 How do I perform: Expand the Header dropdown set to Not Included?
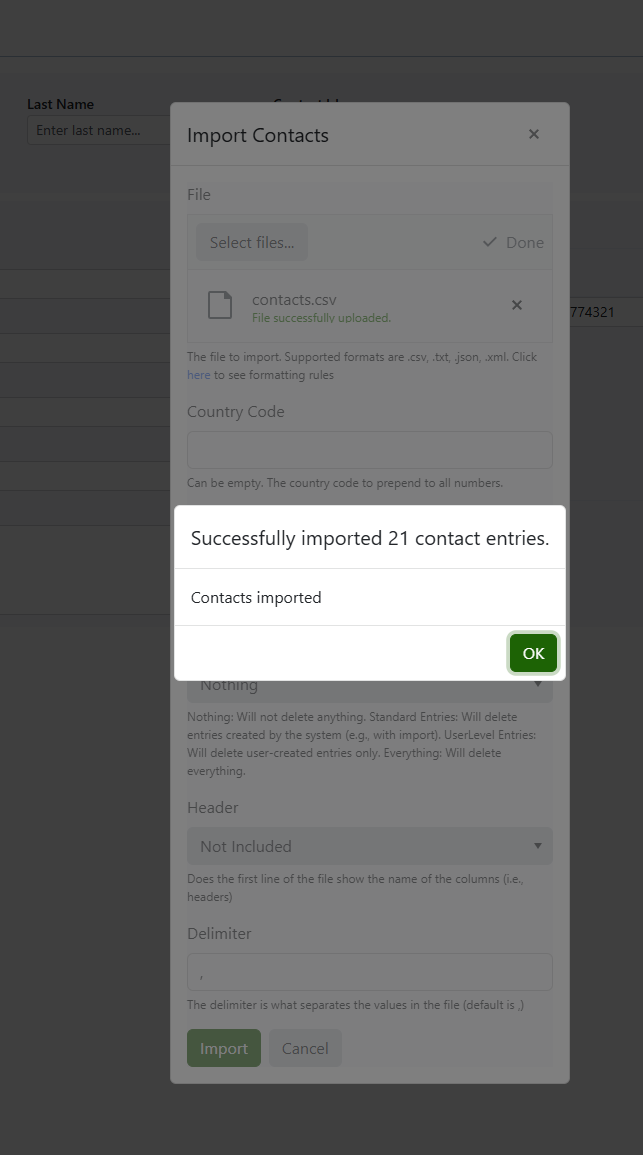coord(370,846)
